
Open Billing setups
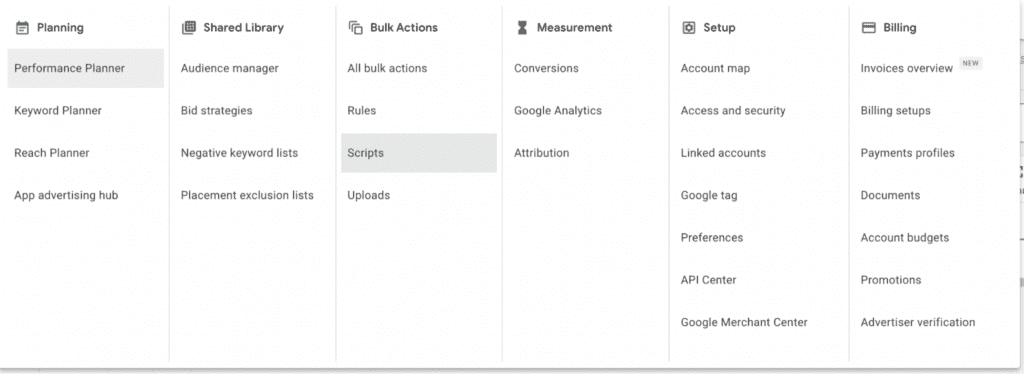(x=895, y=110)
